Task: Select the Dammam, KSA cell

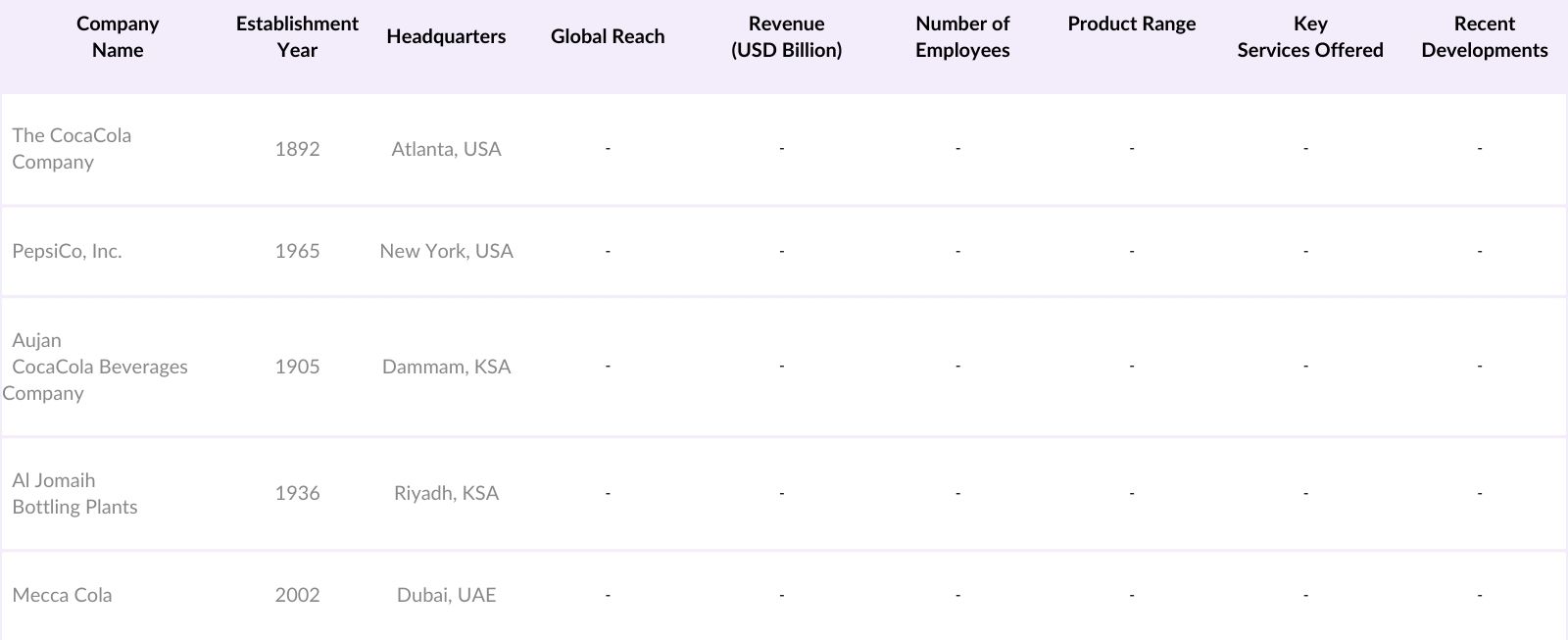Action: point(446,367)
